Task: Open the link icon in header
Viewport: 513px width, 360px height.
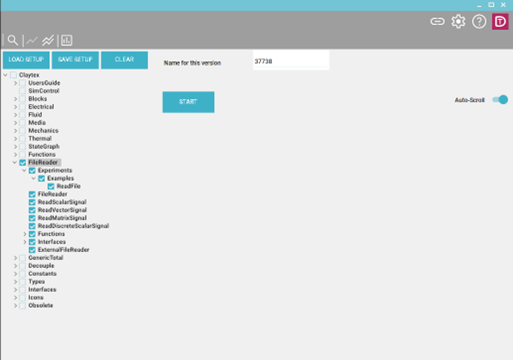Action: [437, 22]
